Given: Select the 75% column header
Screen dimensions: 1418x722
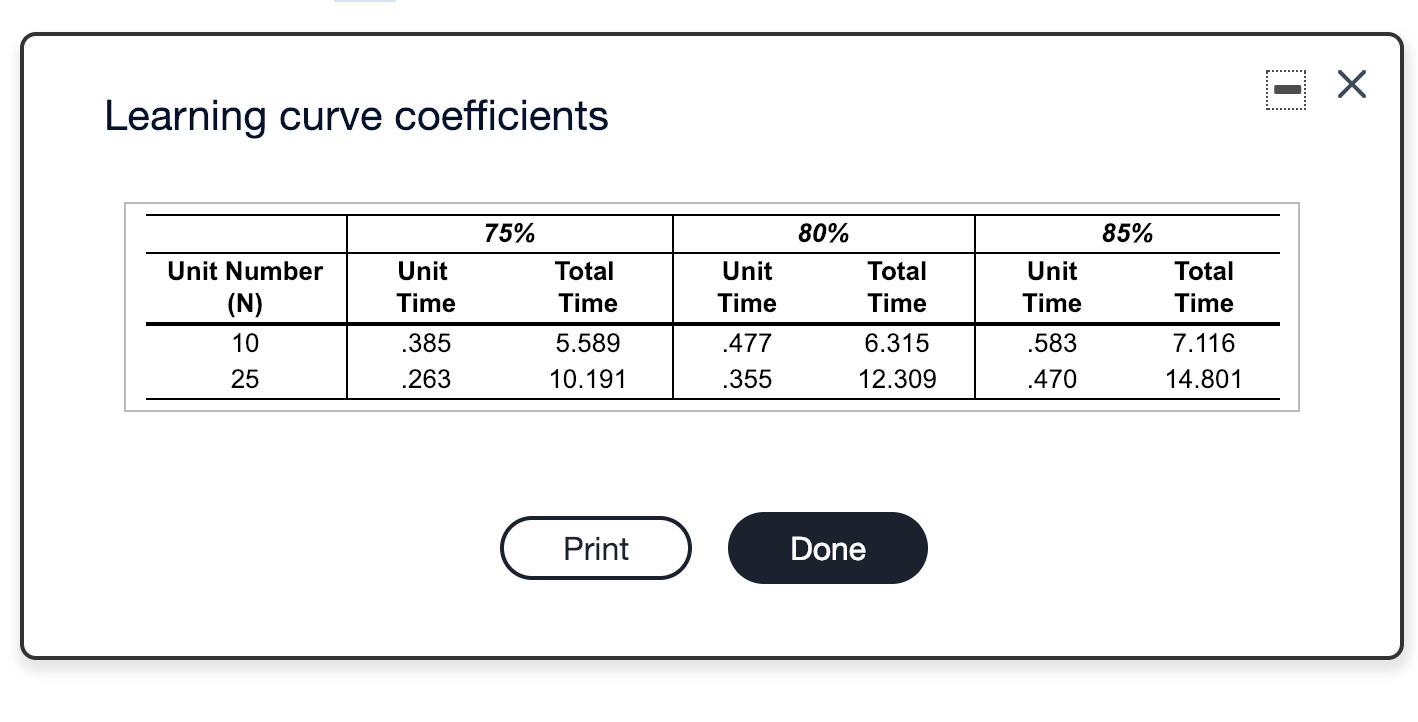Looking at the screenshot, I should [x=509, y=233].
